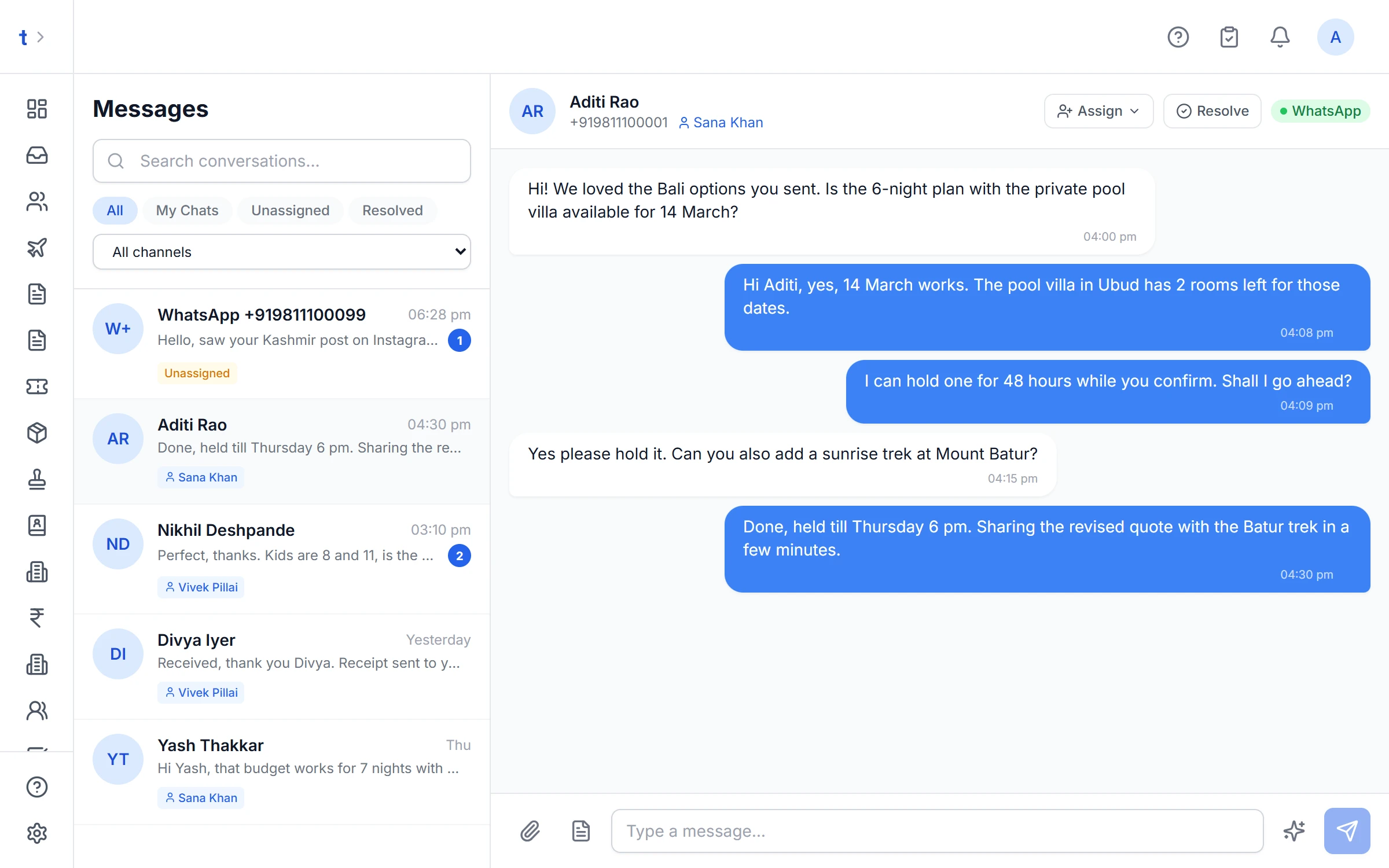The image size is (1389, 868).
Task: Click the paper-plane send button
Action: pyautogui.click(x=1347, y=831)
